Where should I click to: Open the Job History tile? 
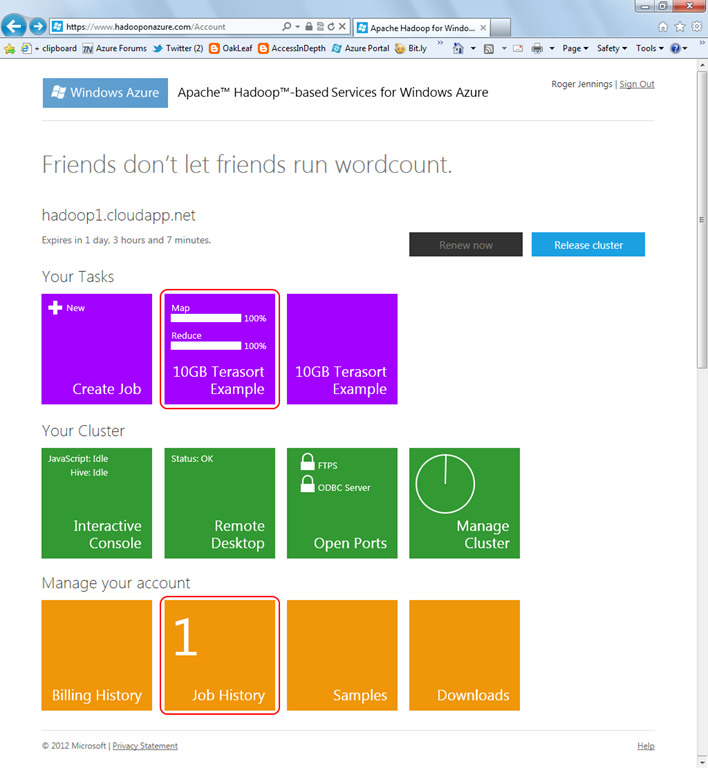[219, 655]
